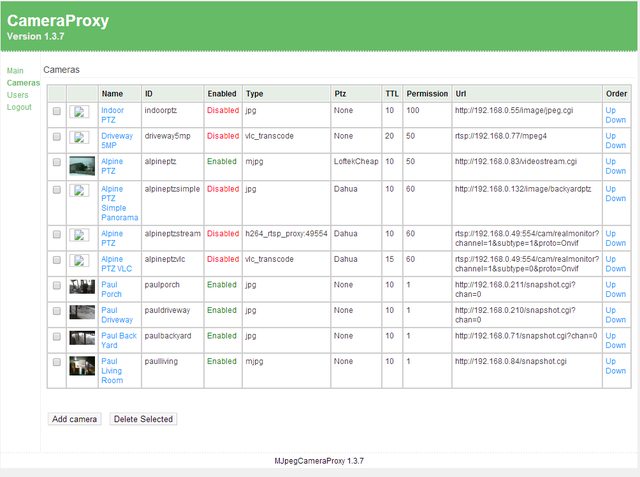Move Driveway 5MP down in order
Image resolution: width=640 pixels, height=477 pixels.
[616, 145]
